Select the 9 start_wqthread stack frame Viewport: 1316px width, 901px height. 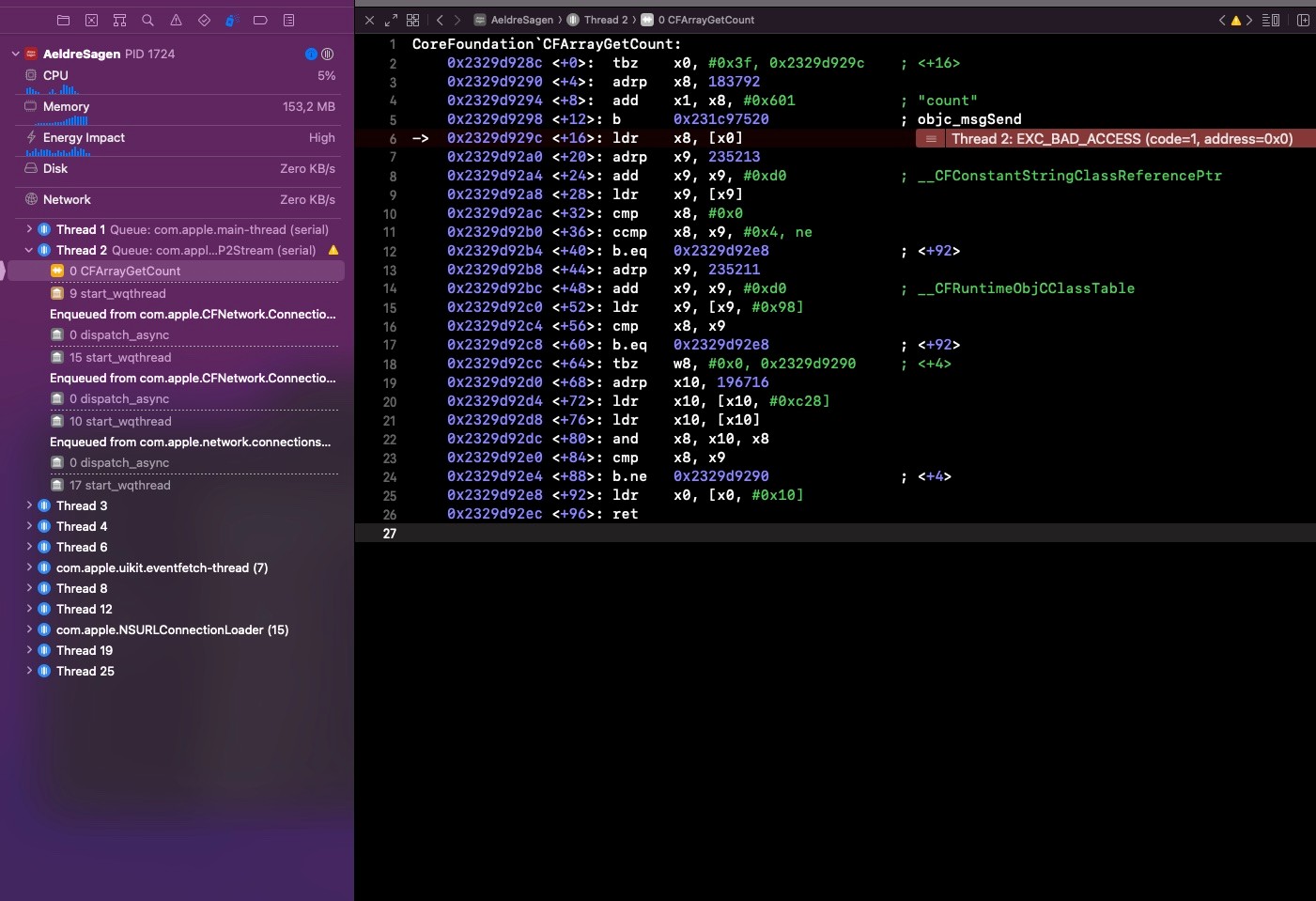tap(117, 293)
